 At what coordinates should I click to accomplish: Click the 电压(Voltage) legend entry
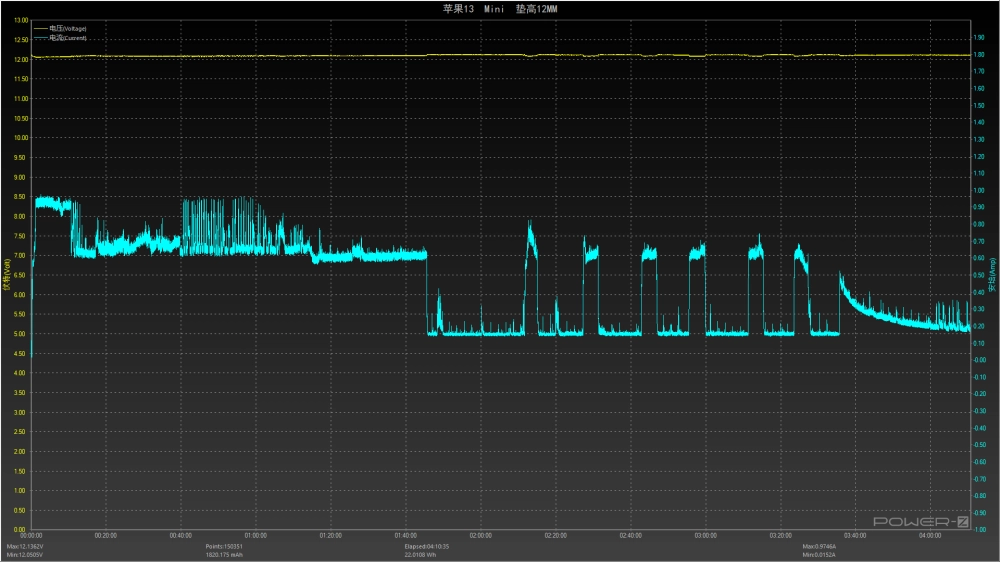pyautogui.click(x=60, y=29)
